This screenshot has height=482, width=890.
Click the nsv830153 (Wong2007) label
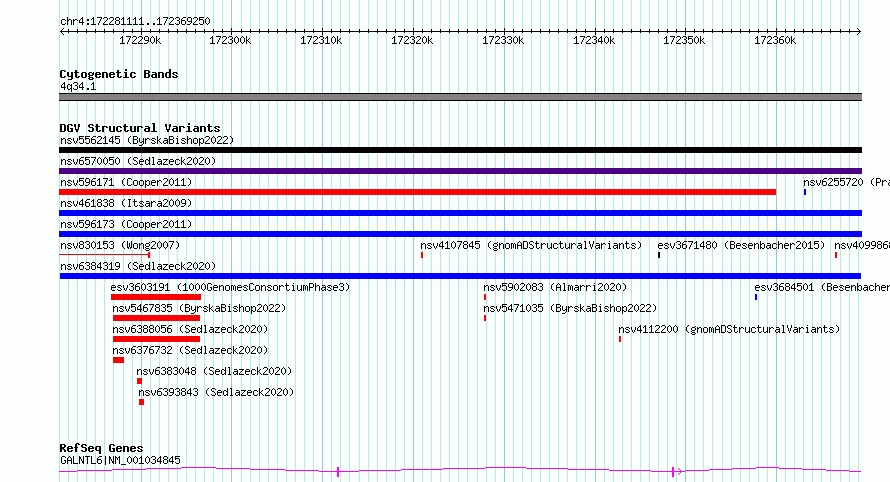(x=120, y=245)
